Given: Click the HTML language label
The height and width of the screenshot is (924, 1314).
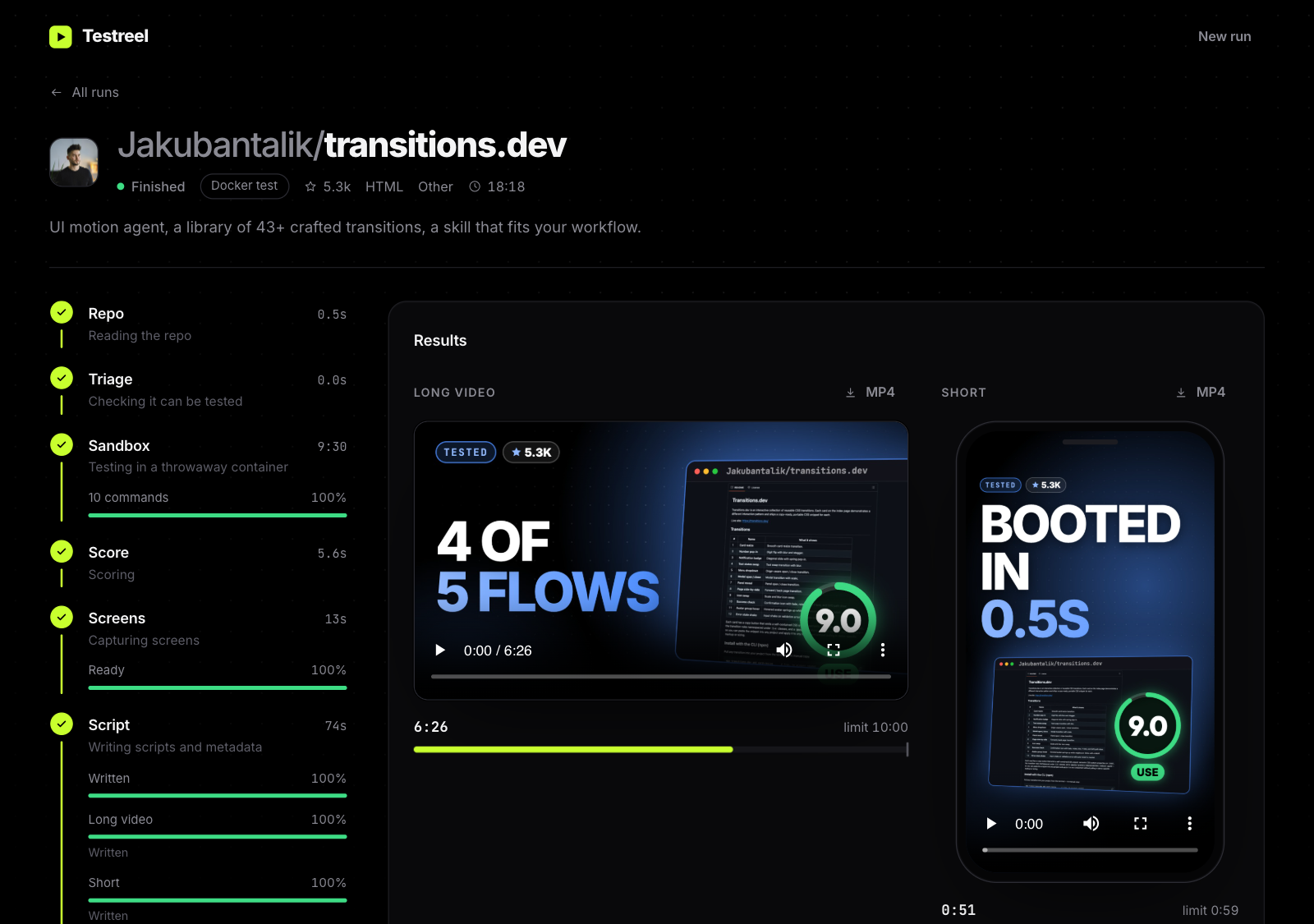Looking at the screenshot, I should [384, 187].
